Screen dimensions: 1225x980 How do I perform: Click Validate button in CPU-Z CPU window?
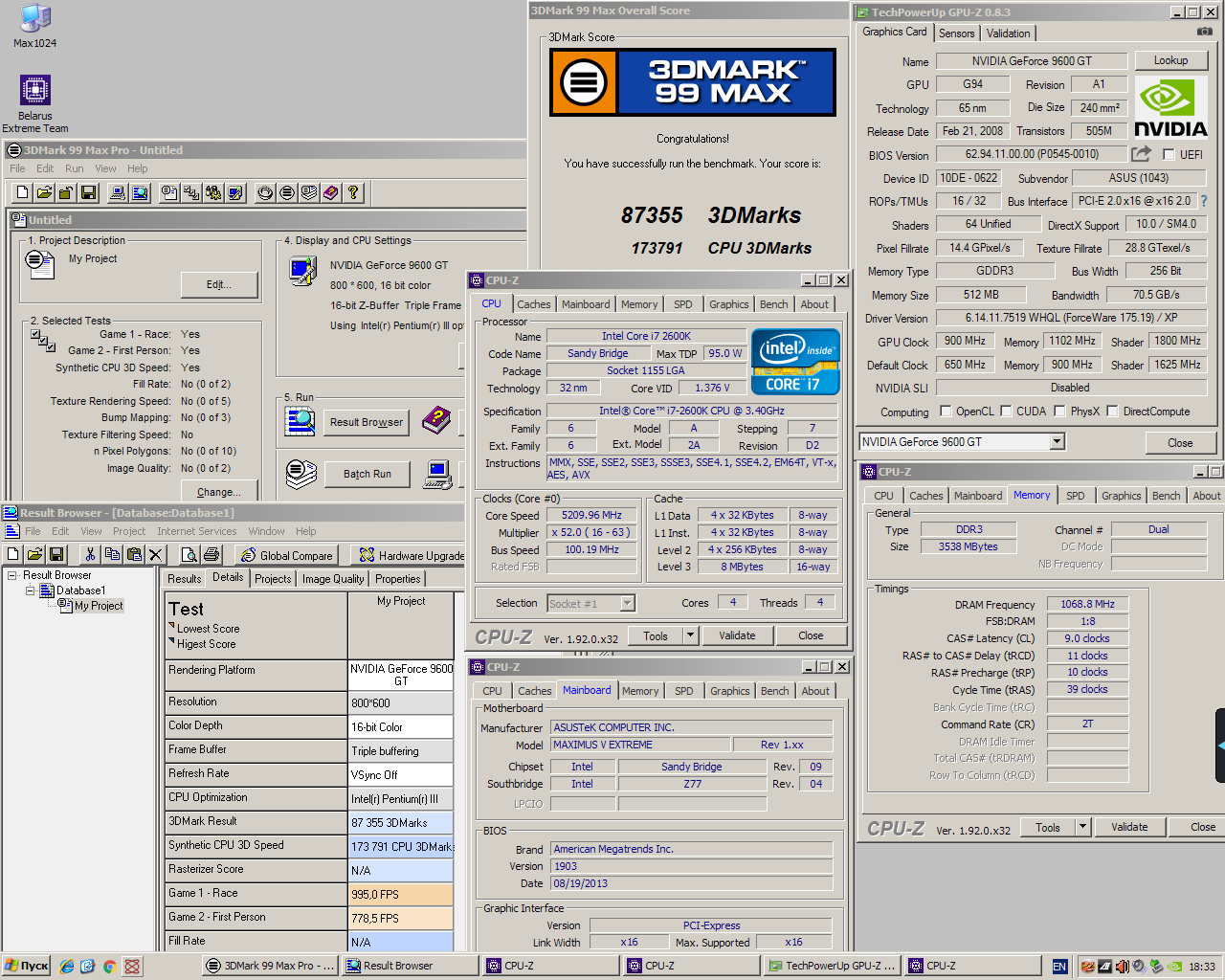tap(737, 635)
